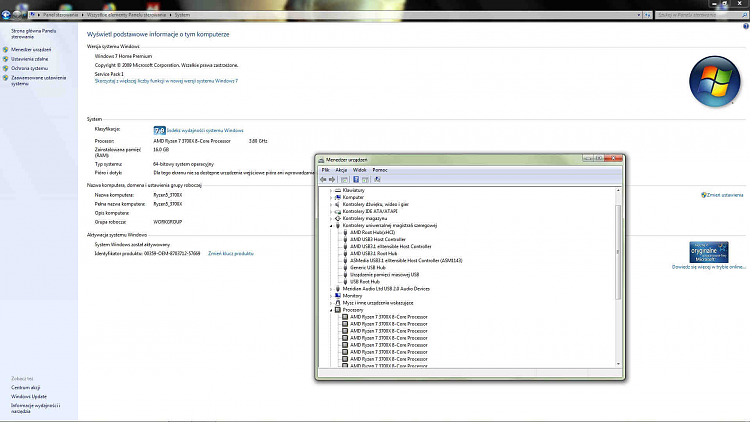The width and height of the screenshot is (750, 422).
Task: Click the Zmień klucz produktu link
Action: 231,254
